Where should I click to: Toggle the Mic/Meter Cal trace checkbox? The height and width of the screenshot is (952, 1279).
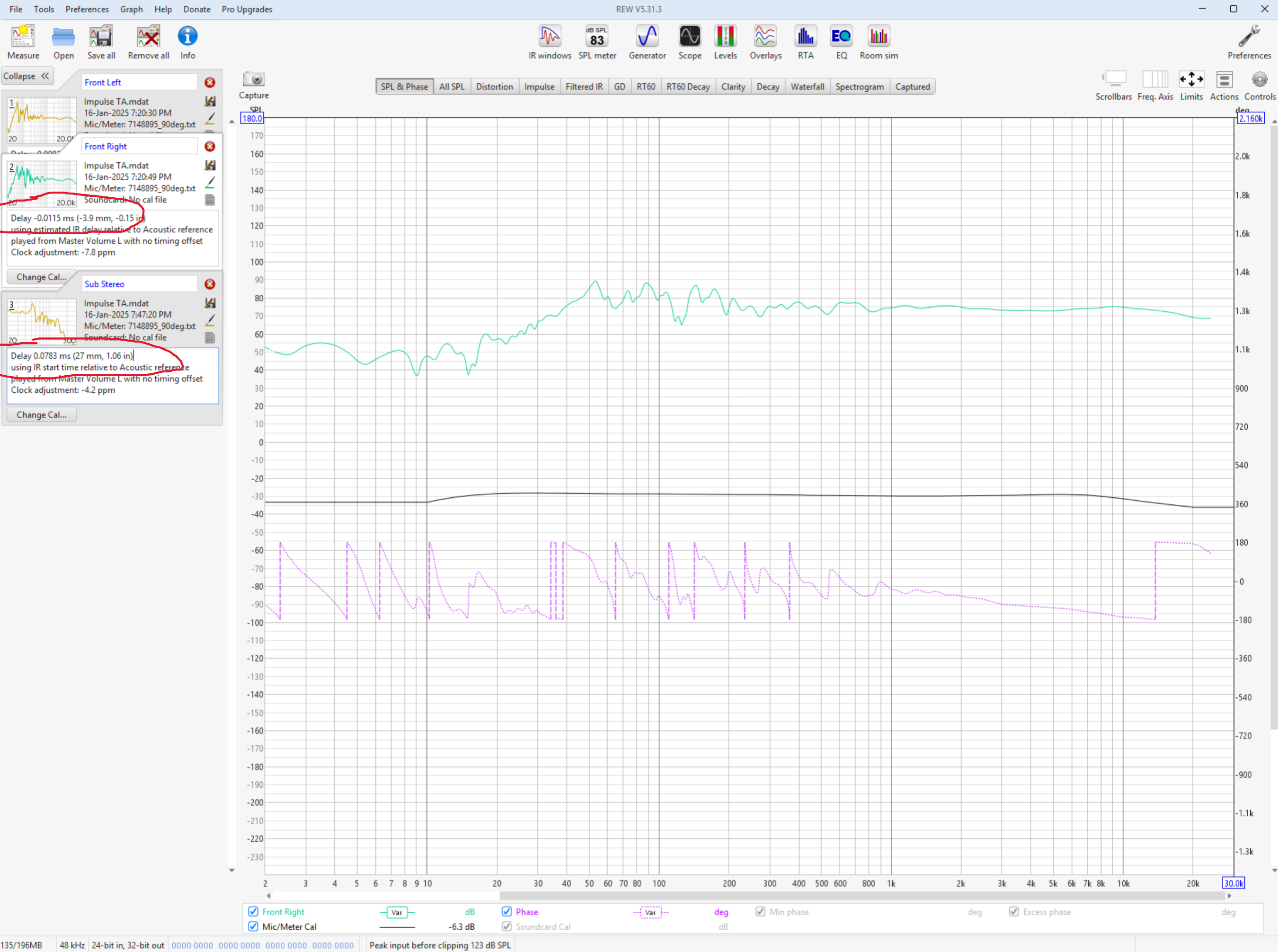tap(252, 926)
